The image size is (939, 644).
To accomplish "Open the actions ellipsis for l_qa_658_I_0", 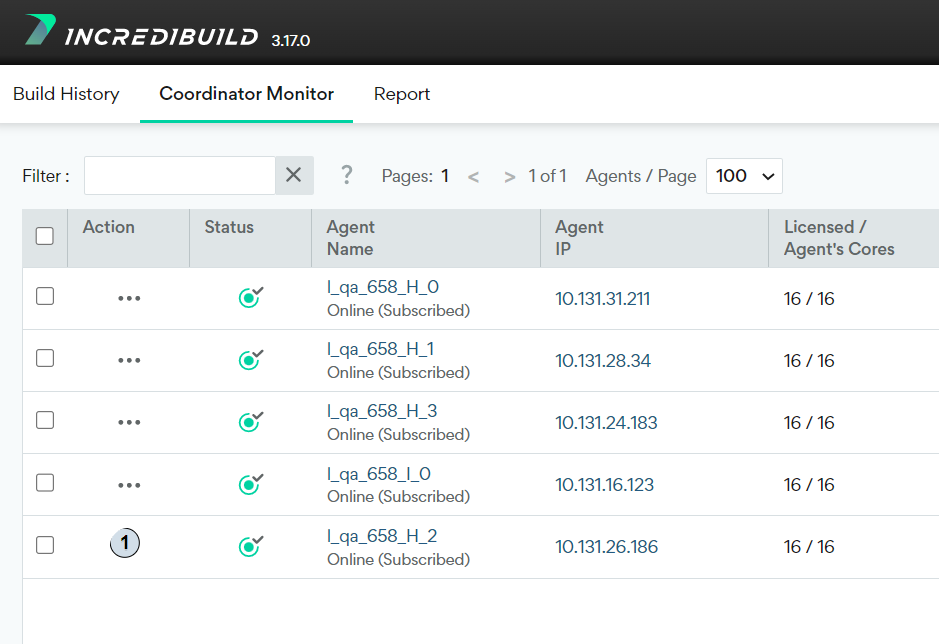I will tap(128, 483).
